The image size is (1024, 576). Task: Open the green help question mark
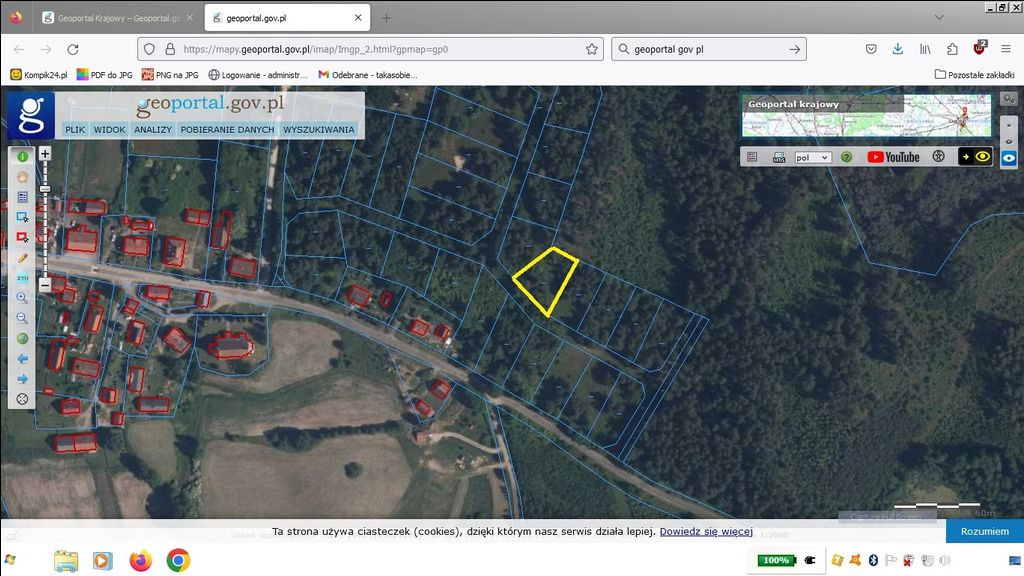click(846, 157)
